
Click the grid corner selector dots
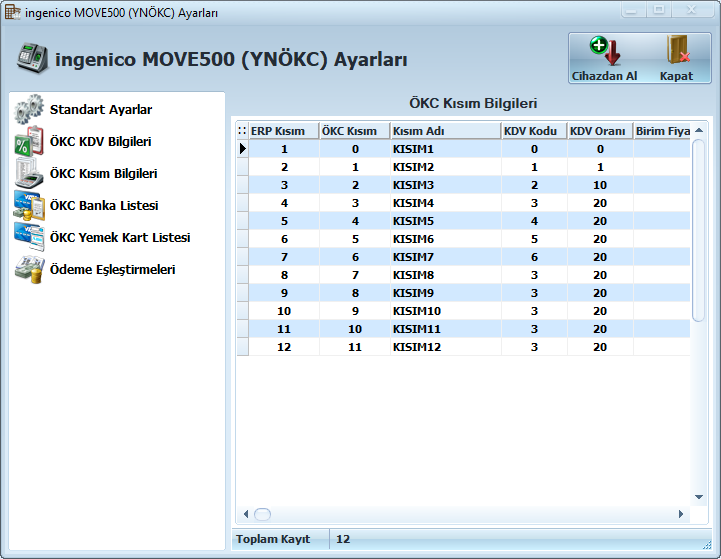coord(242,131)
